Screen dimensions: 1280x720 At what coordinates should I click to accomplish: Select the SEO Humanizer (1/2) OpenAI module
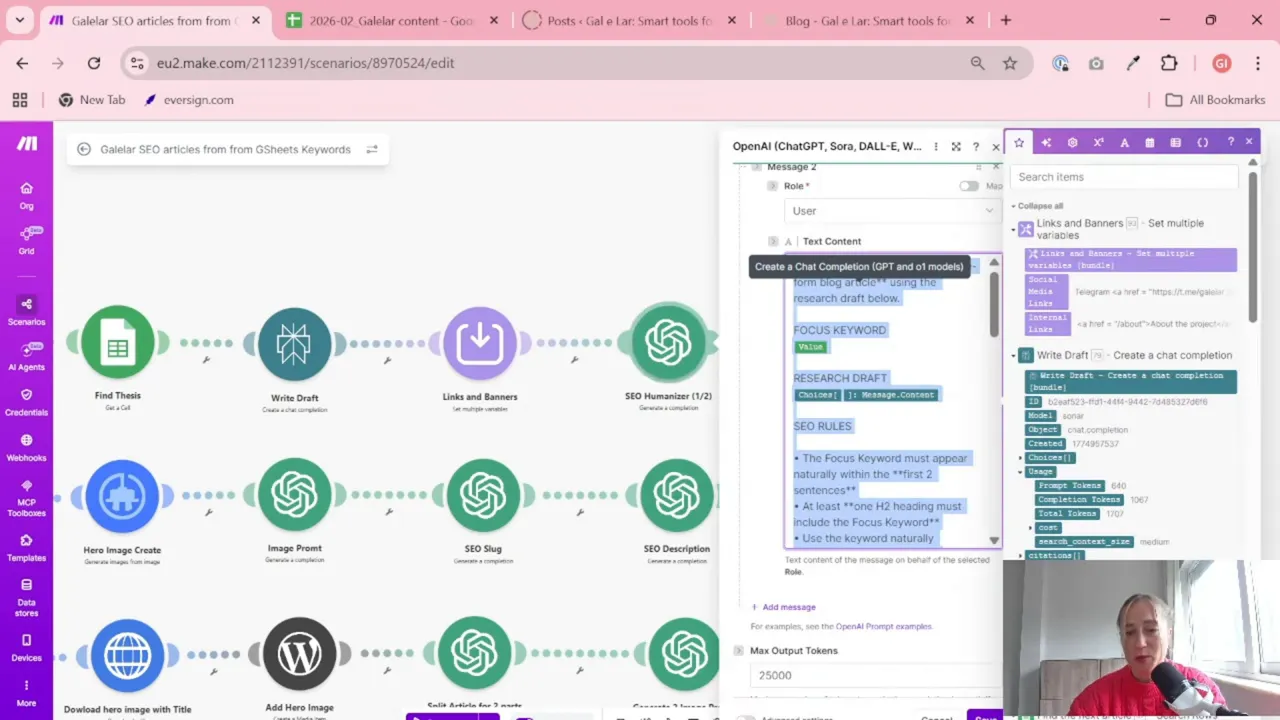click(668, 344)
